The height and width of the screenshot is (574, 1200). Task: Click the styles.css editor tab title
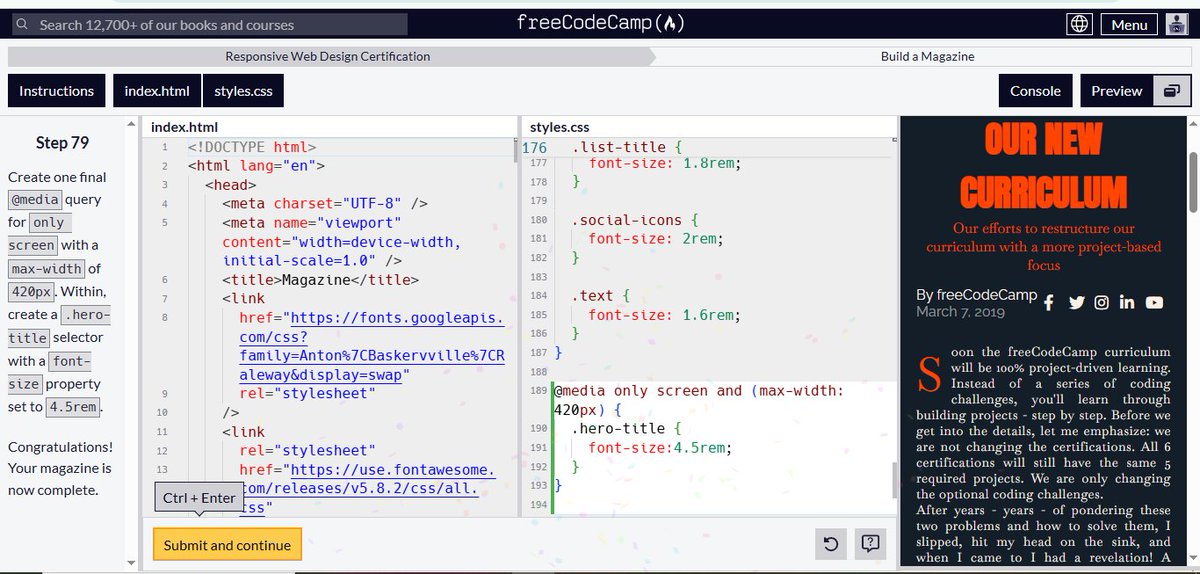pos(560,127)
